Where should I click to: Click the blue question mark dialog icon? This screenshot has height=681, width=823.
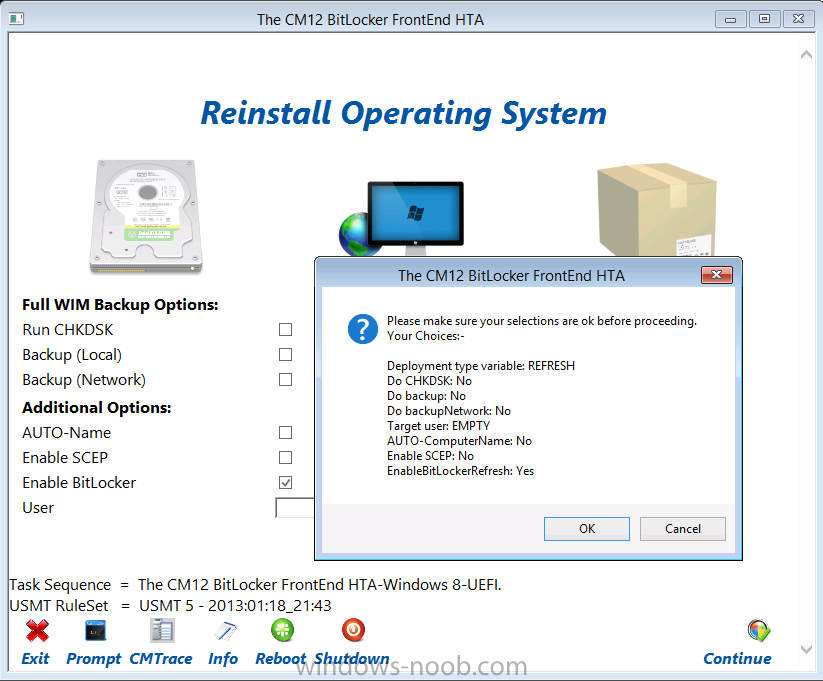363,329
